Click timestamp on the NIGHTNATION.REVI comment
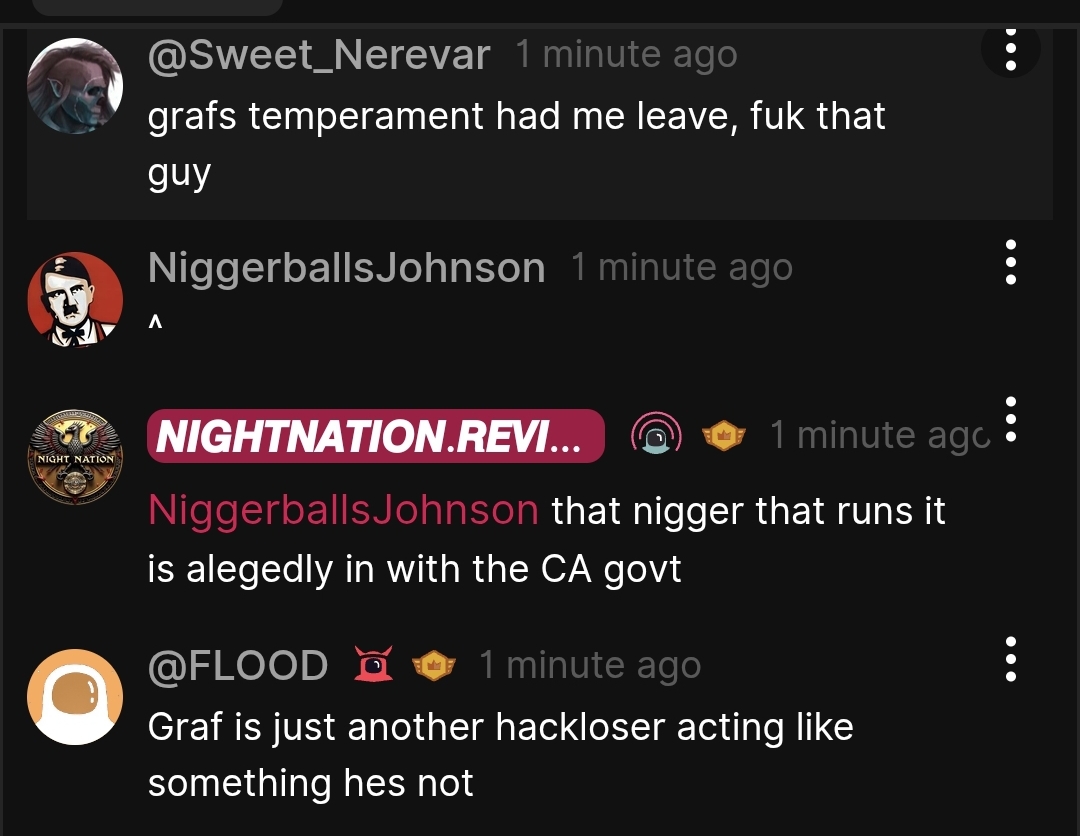 [x=880, y=435]
